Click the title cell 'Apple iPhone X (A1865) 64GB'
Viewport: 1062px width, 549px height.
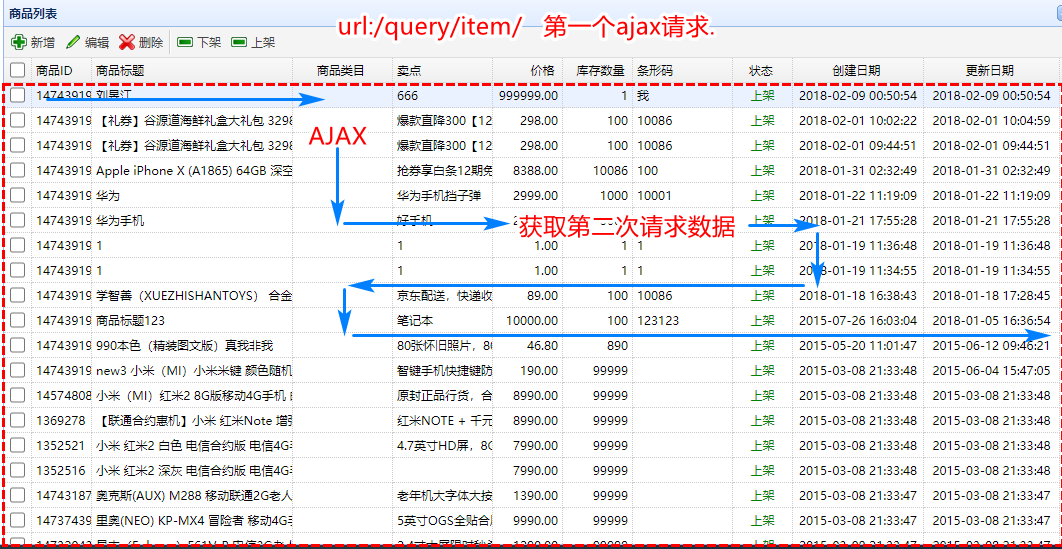point(192,171)
